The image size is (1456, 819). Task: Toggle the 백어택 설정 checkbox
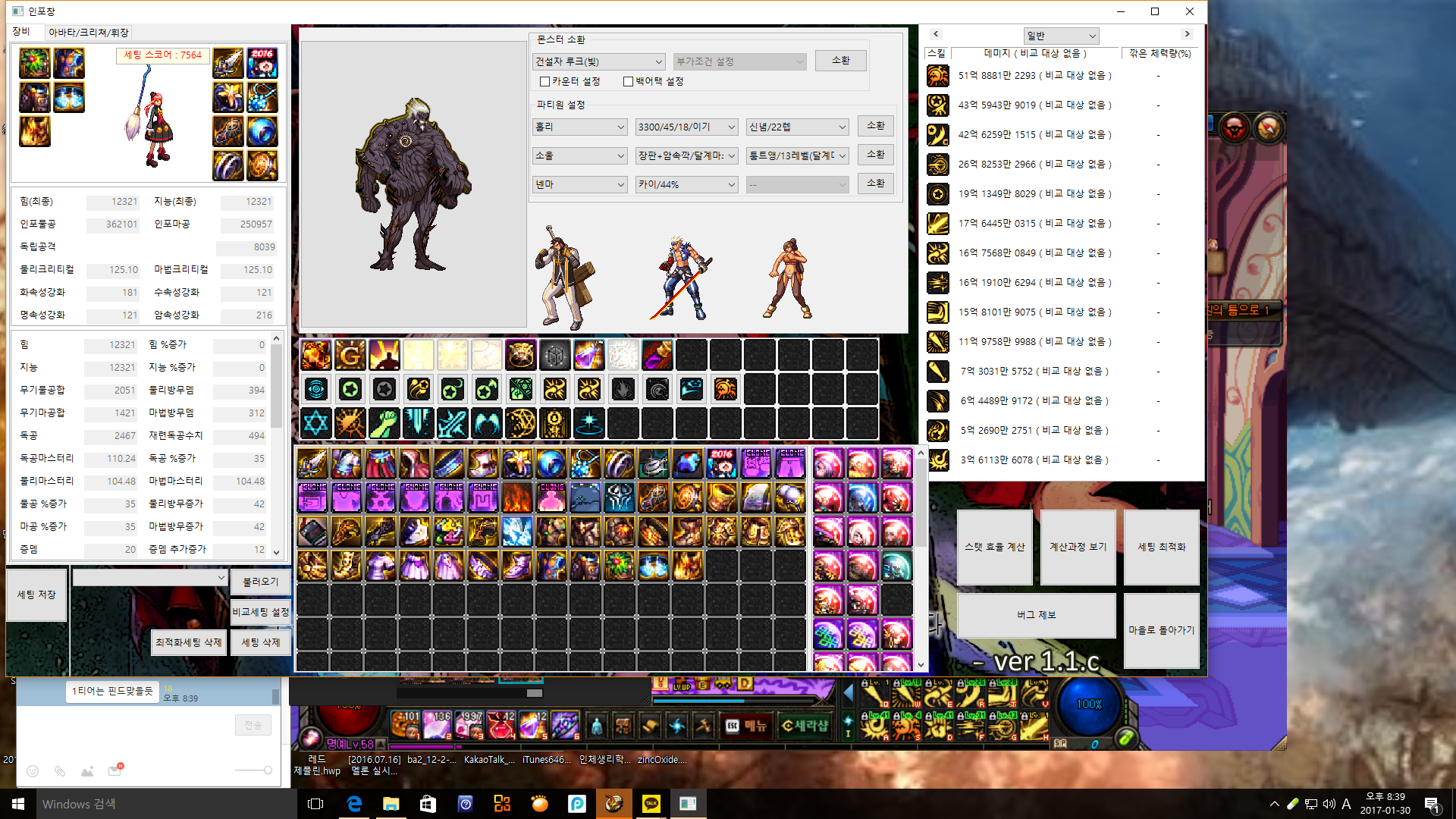point(628,81)
